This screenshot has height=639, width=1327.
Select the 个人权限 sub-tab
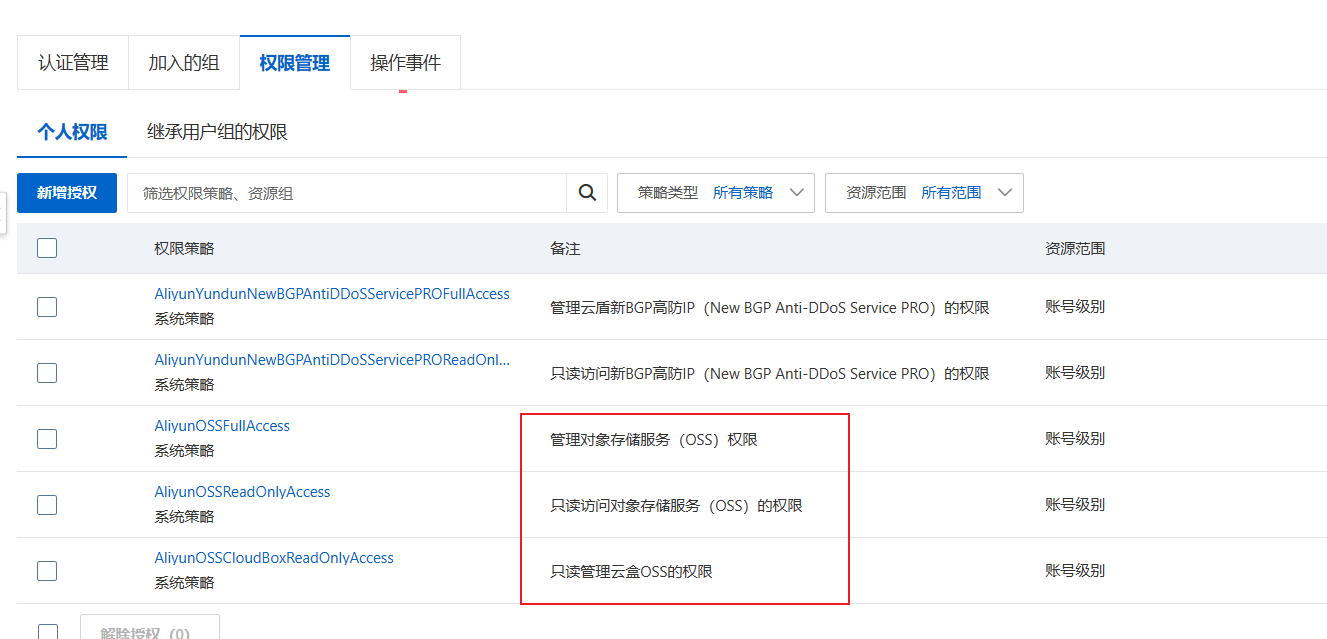coord(72,132)
